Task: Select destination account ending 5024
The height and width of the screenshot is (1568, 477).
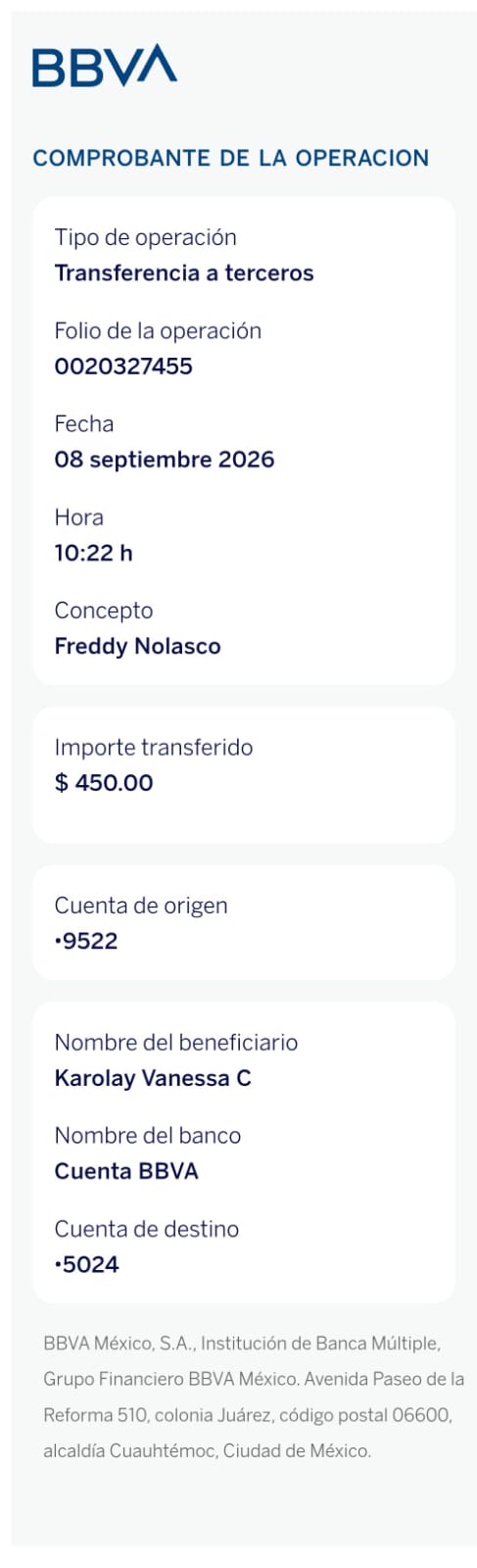Action: (x=87, y=1264)
